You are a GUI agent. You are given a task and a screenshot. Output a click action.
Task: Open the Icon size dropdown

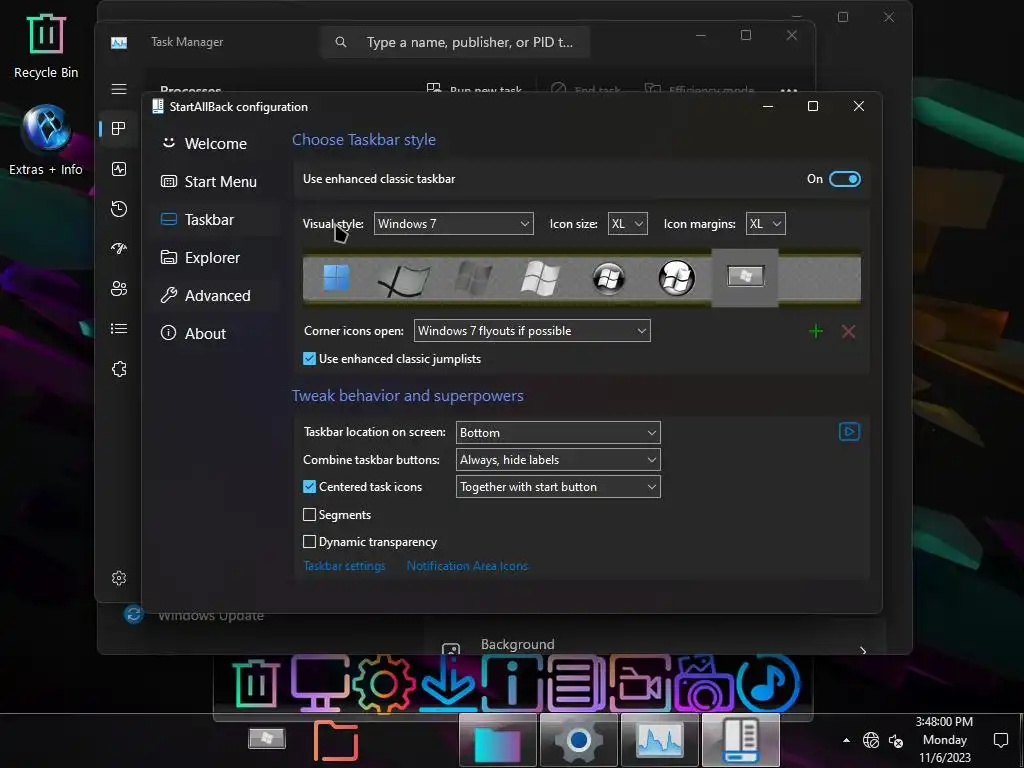coord(628,223)
